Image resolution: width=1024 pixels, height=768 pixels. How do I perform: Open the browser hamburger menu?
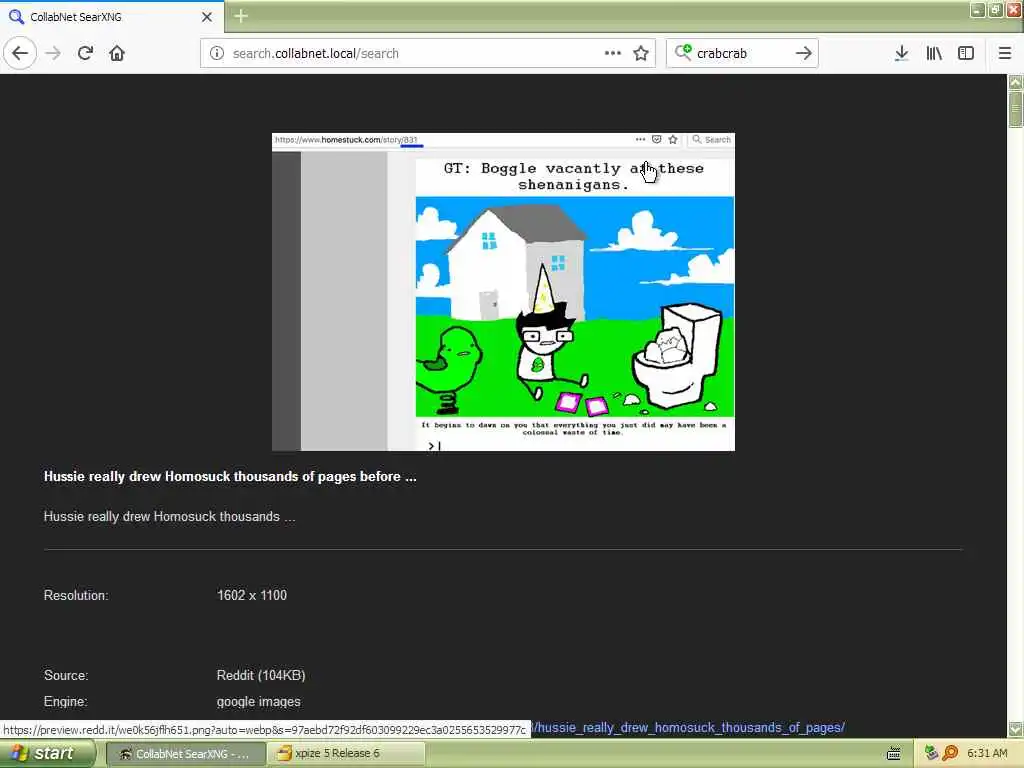[x=1005, y=53]
